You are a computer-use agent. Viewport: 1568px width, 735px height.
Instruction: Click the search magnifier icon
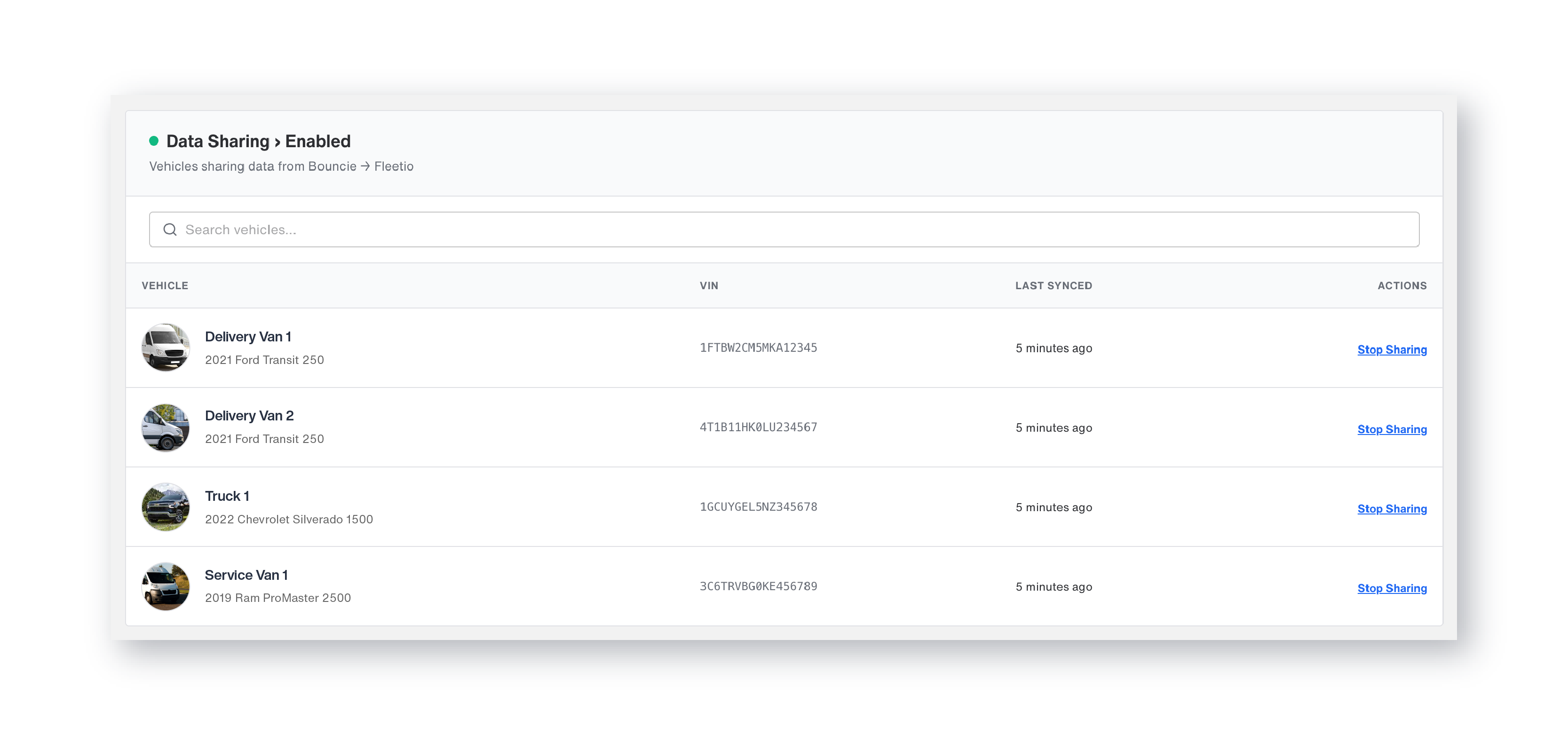pyautogui.click(x=170, y=229)
